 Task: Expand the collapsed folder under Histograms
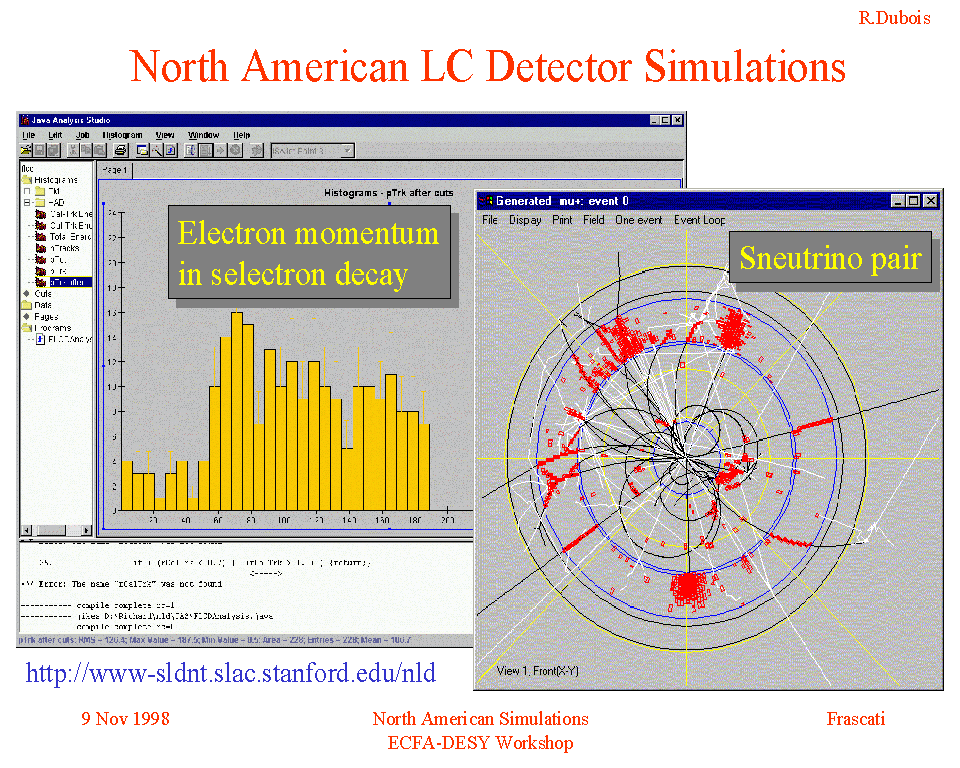pyautogui.click(x=27, y=191)
